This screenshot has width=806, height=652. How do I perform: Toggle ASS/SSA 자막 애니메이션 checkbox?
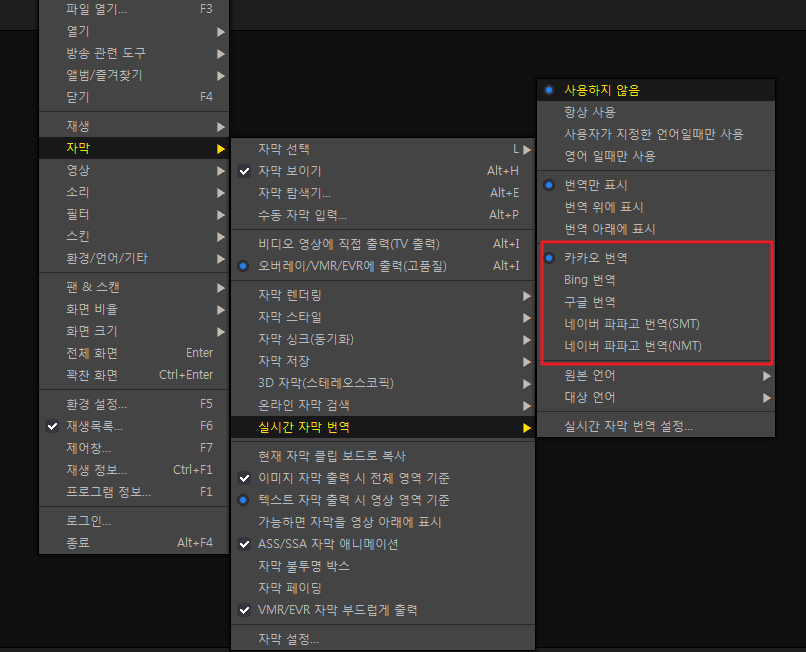coord(383,544)
